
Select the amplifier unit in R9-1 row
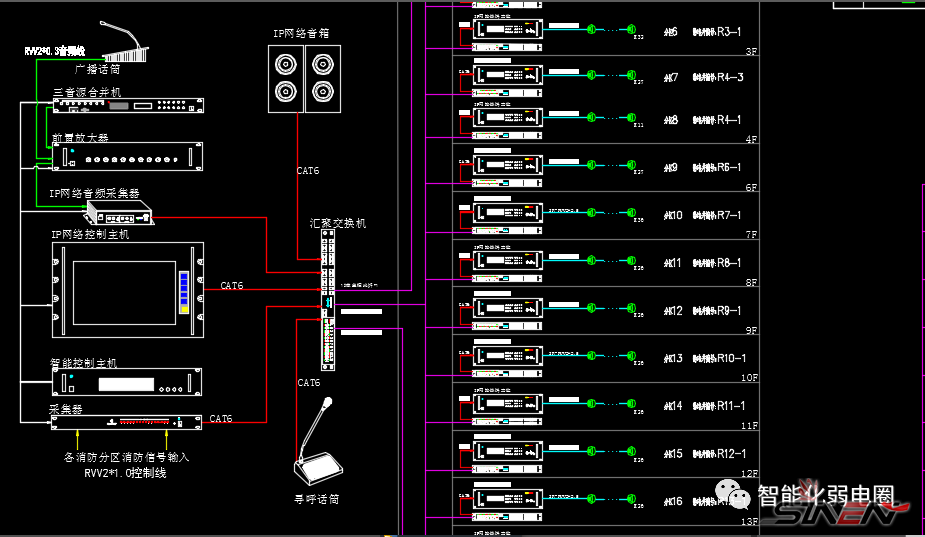507,308
